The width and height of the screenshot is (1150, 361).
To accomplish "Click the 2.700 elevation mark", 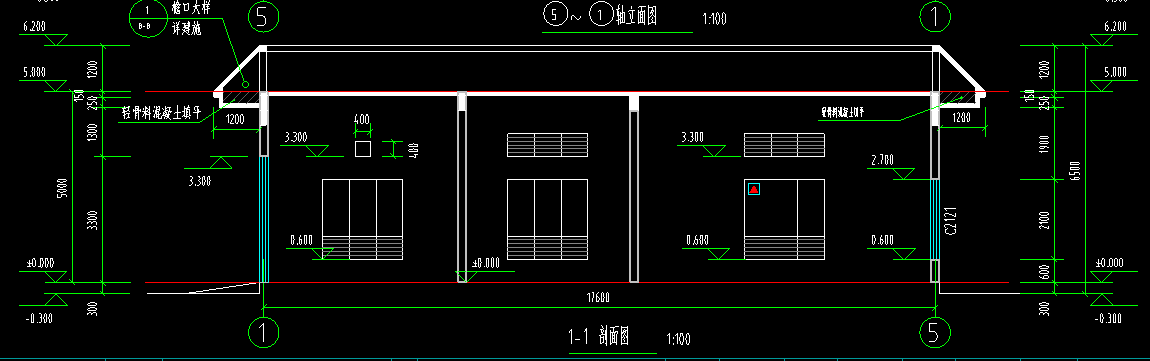I will [883, 159].
